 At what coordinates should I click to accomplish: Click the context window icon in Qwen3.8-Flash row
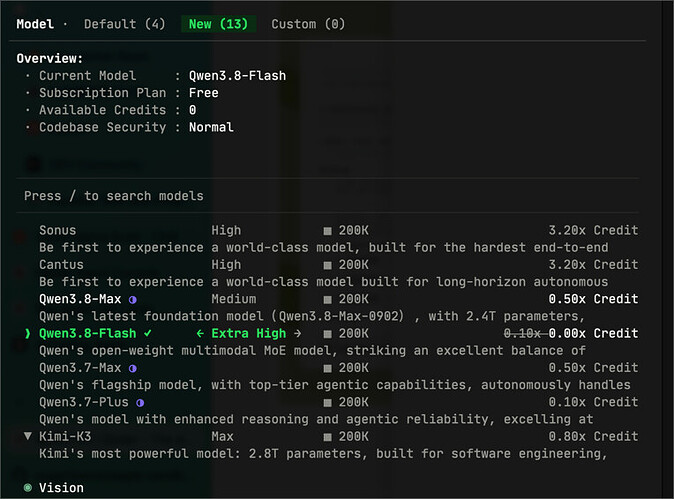point(328,334)
